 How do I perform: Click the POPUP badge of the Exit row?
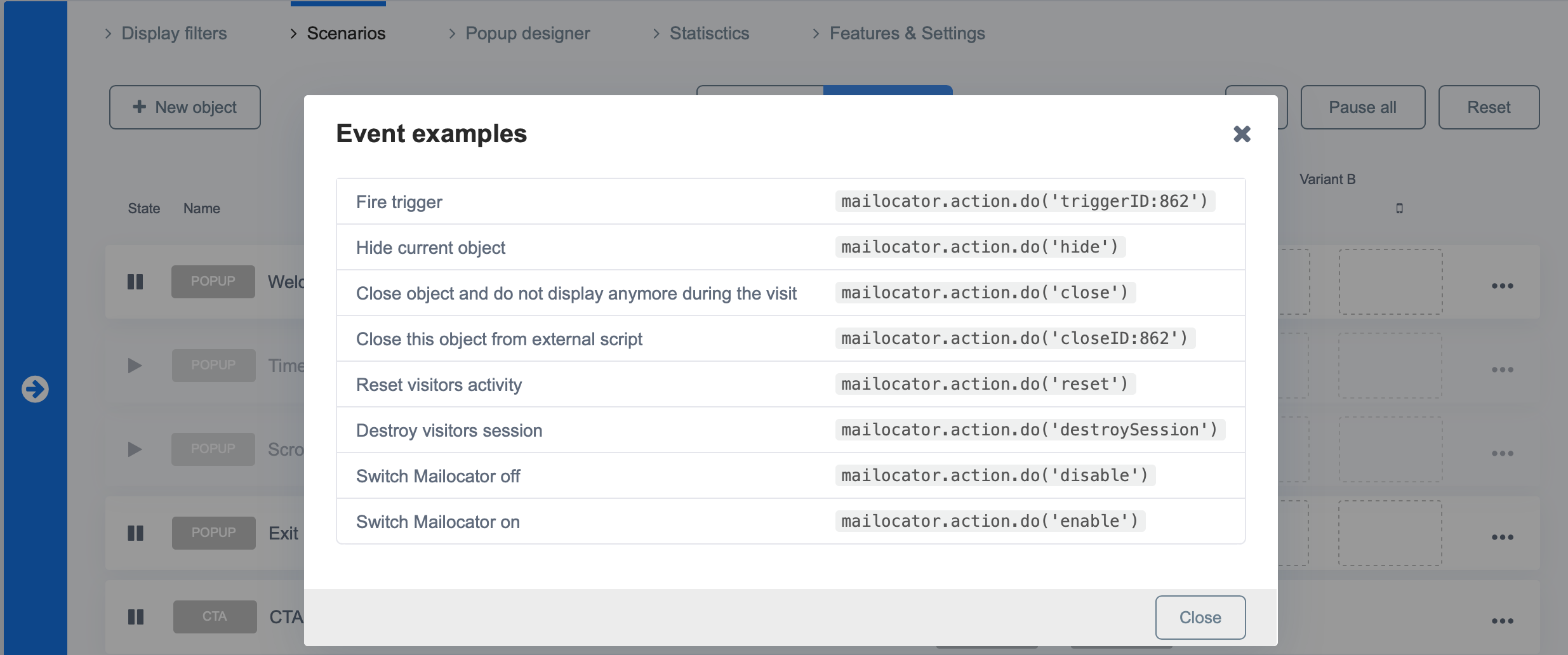click(213, 533)
